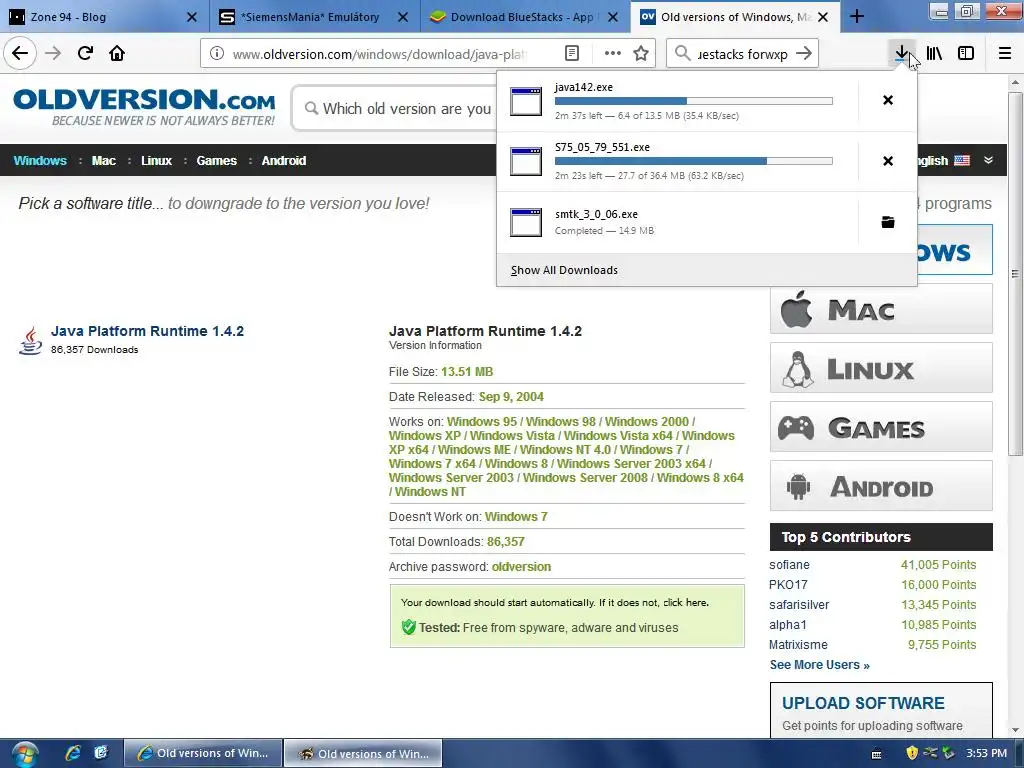Switch to the Zone 94 - Blog tab
The width and height of the screenshot is (1024, 768).
(x=103, y=17)
